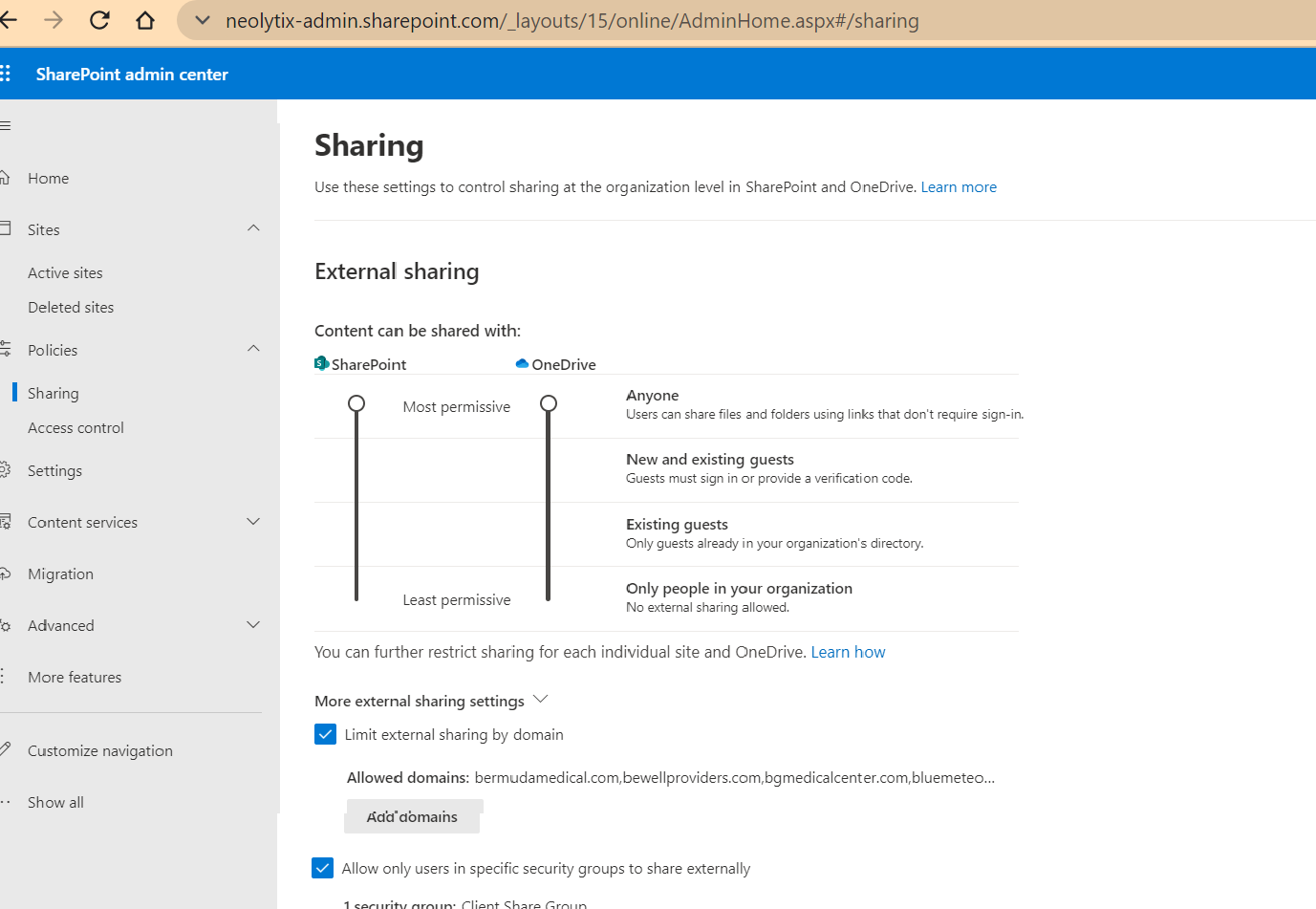This screenshot has height=909, width=1316.
Task: Click the 'Least permissive' label
Action: pyautogui.click(x=457, y=600)
